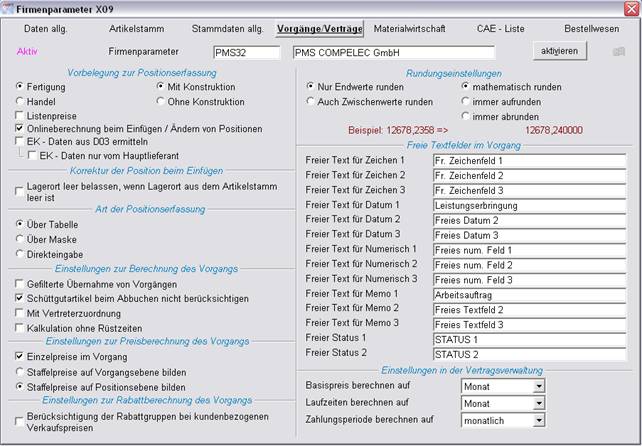The height and width of the screenshot is (446, 642).
Task: Select the Handel radio button
Action: pos(21,101)
